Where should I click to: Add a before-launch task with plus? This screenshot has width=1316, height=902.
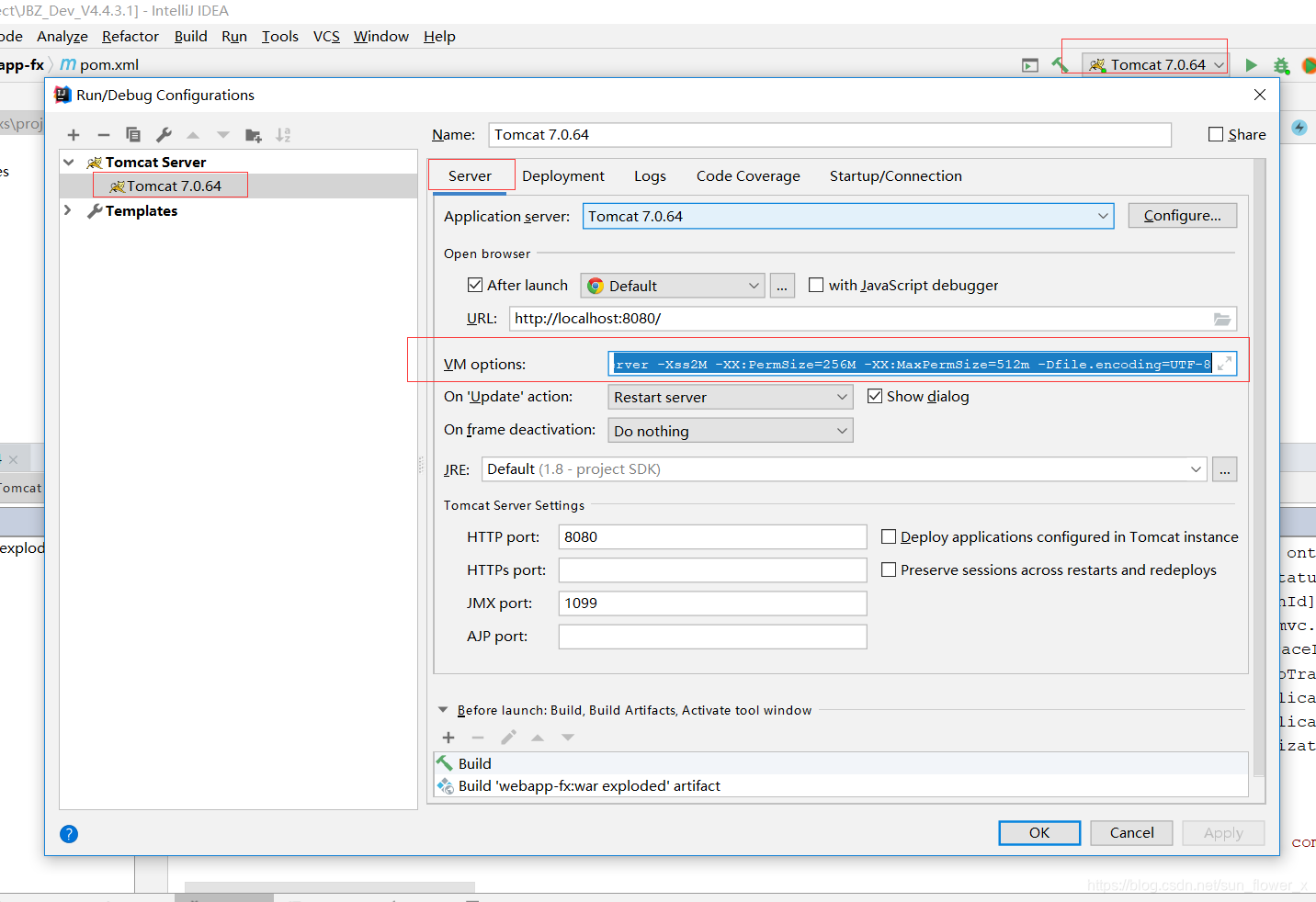click(448, 738)
